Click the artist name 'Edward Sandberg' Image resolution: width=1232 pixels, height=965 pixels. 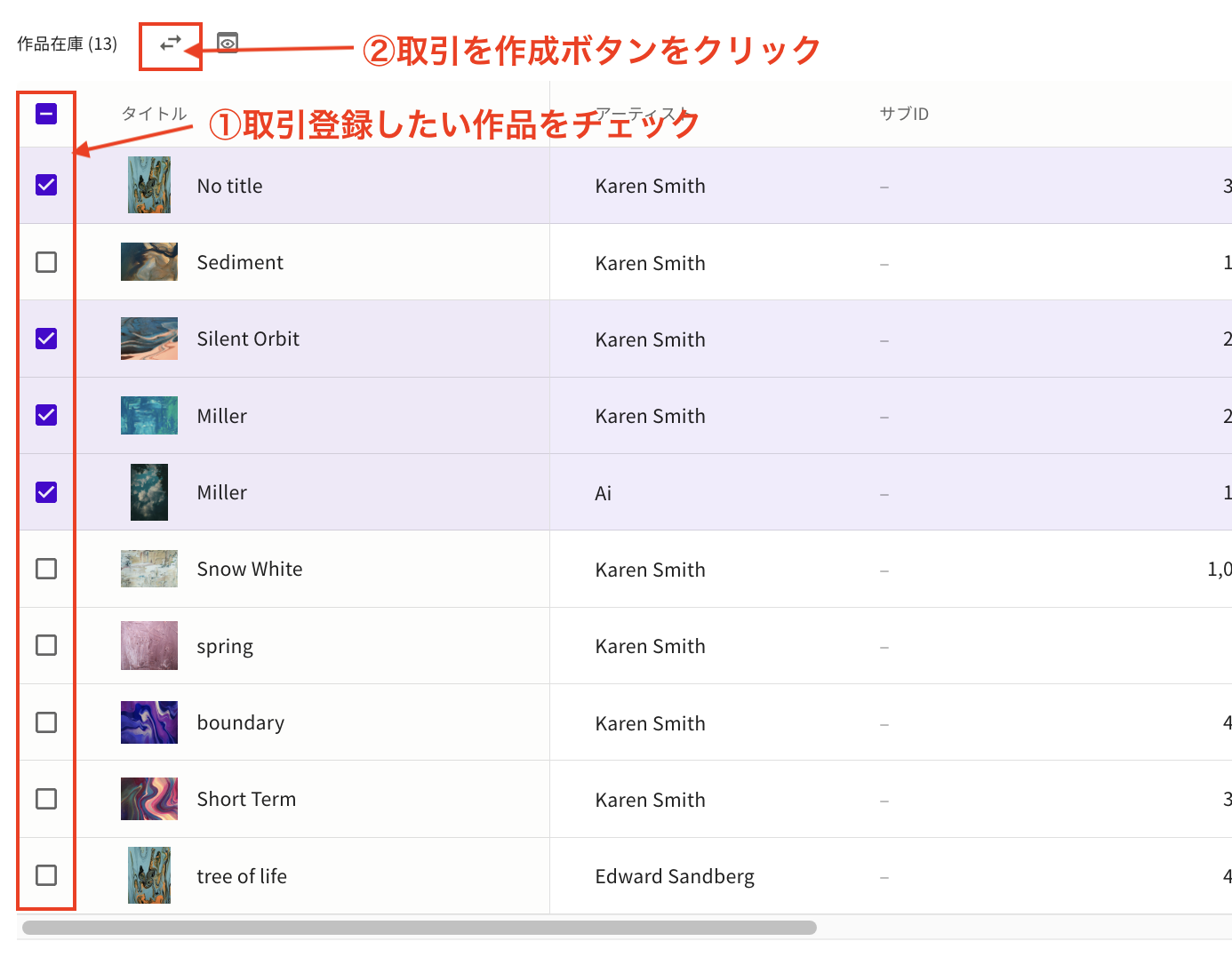coord(675,877)
